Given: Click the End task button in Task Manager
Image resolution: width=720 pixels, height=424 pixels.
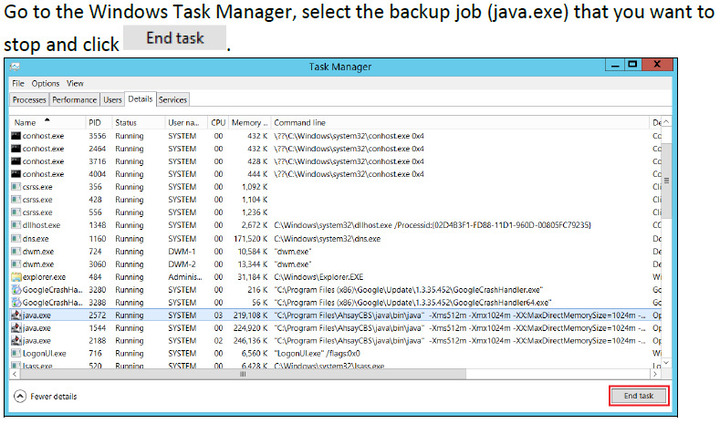Looking at the screenshot, I should coord(638,396).
